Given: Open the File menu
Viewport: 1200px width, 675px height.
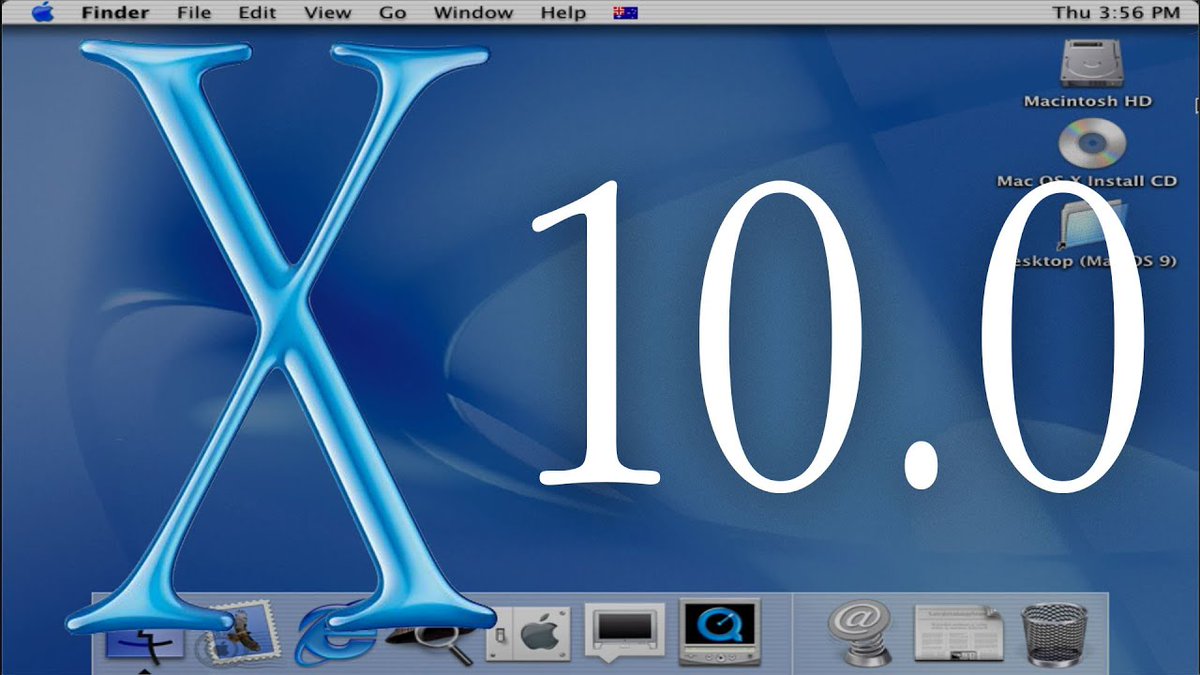Looking at the screenshot, I should (194, 12).
